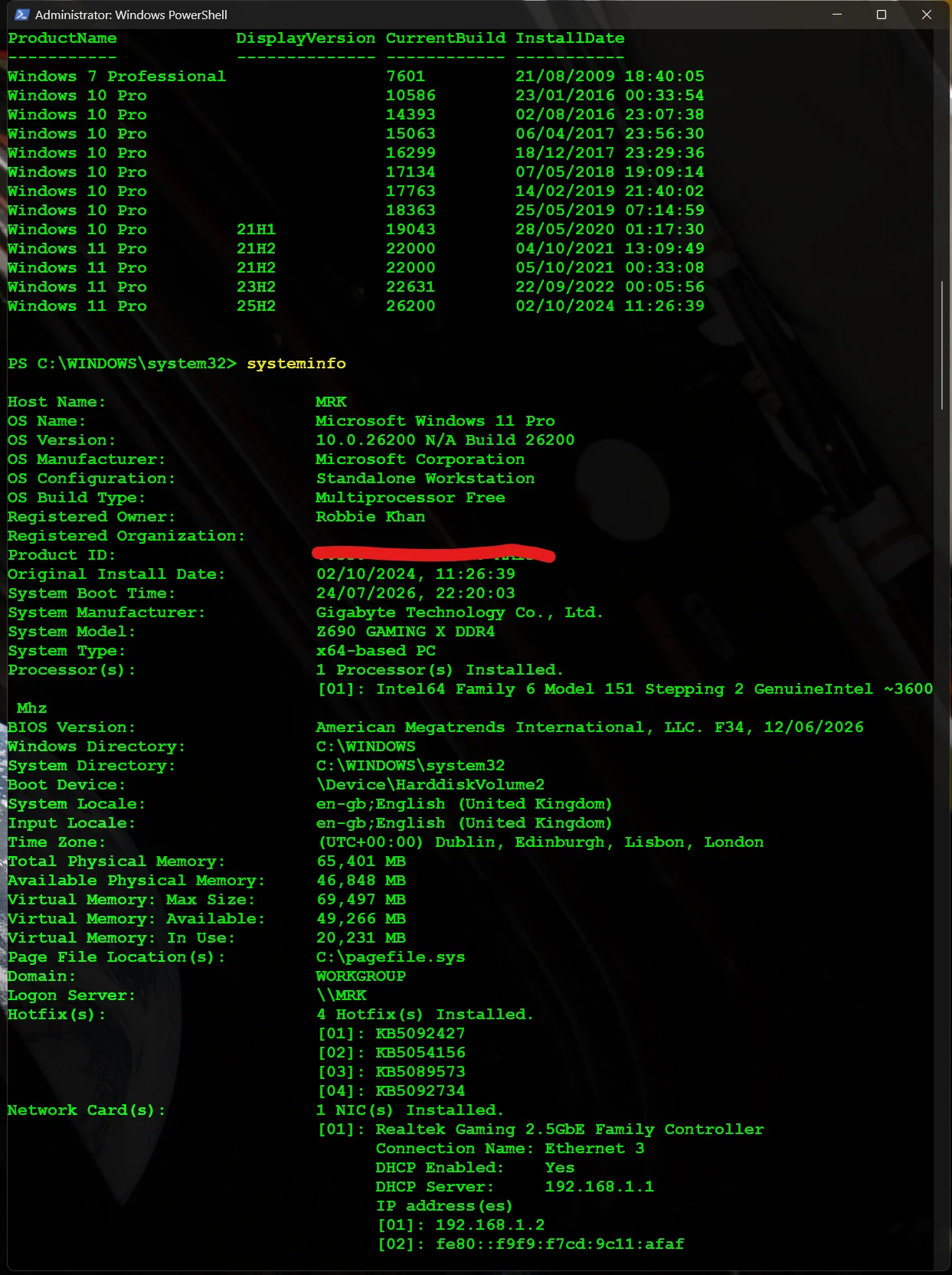Click time zone 'Dublin, Edinburgh, Lisbon, London'
This screenshot has width=952, height=1275.
pyautogui.click(x=599, y=842)
